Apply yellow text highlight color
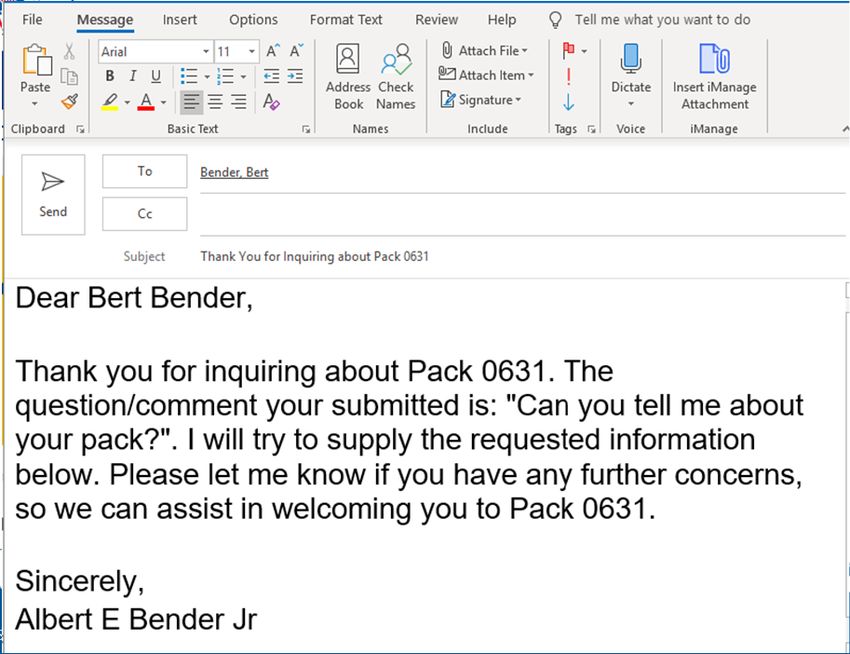850x654 pixels. tap(110, 101)
